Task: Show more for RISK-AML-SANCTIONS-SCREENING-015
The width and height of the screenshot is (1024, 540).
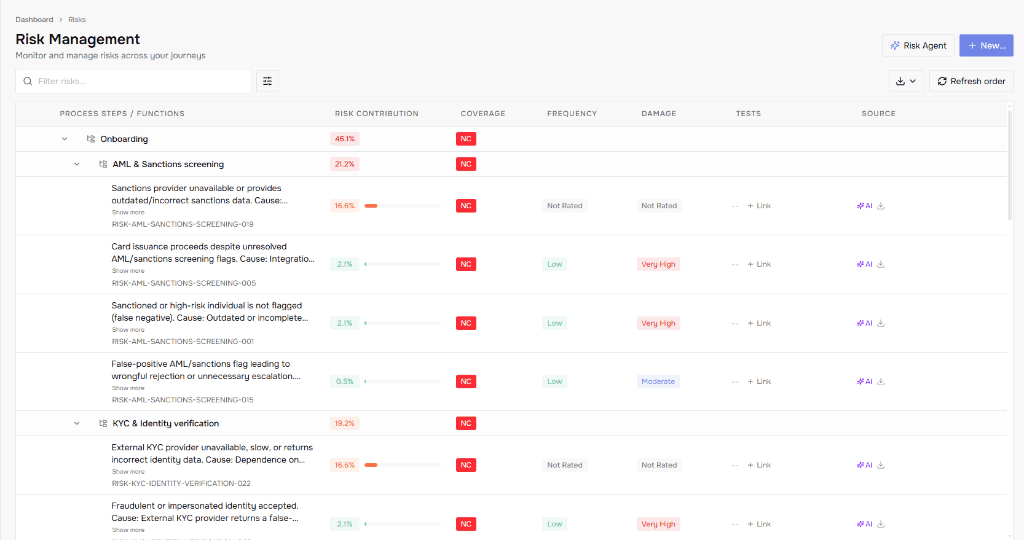Action: (128, 388)
